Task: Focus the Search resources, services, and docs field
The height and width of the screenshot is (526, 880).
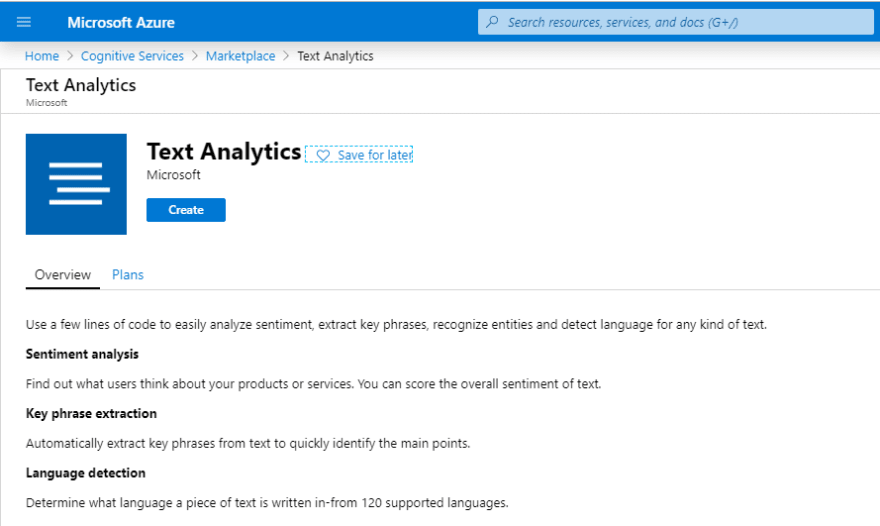Action: click(x=676, y=22)
